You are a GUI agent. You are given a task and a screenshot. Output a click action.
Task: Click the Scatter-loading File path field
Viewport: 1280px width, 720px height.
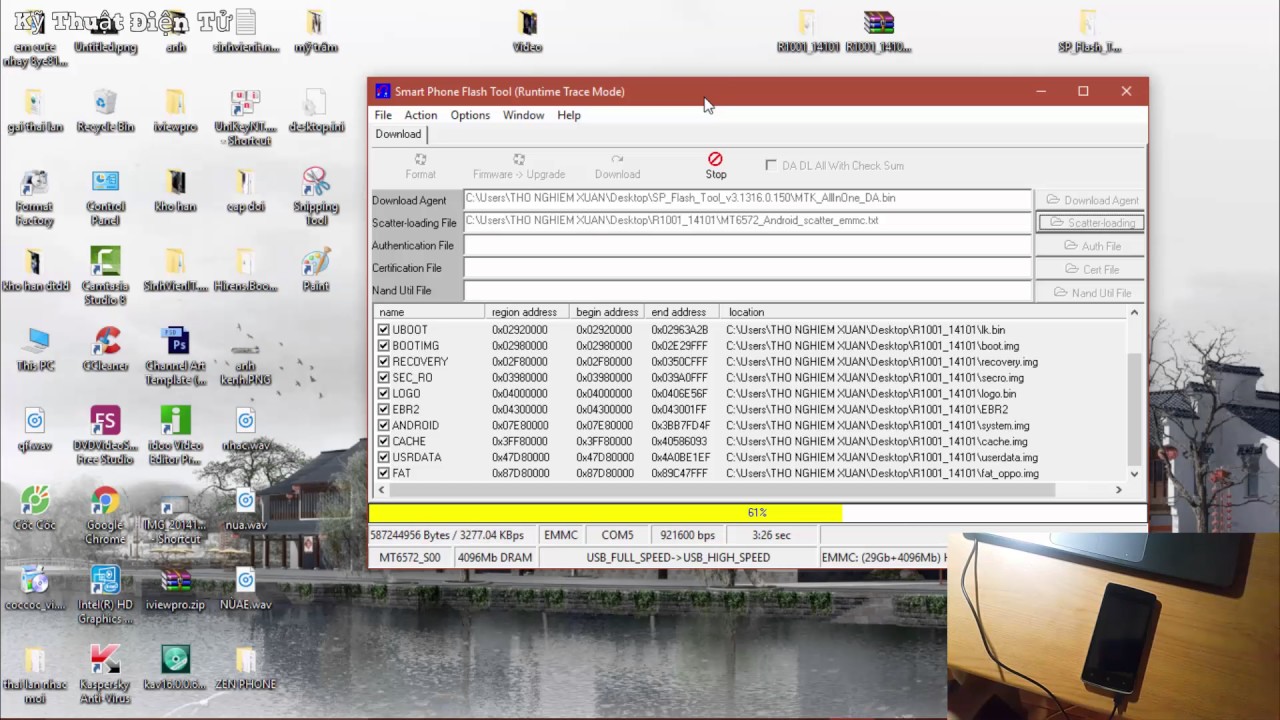[747, 221]
